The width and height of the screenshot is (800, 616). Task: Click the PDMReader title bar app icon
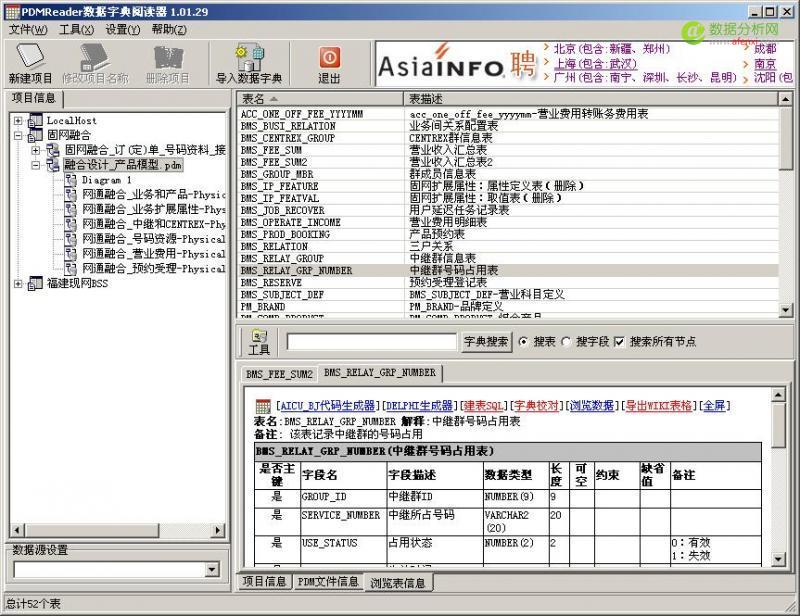12,12
